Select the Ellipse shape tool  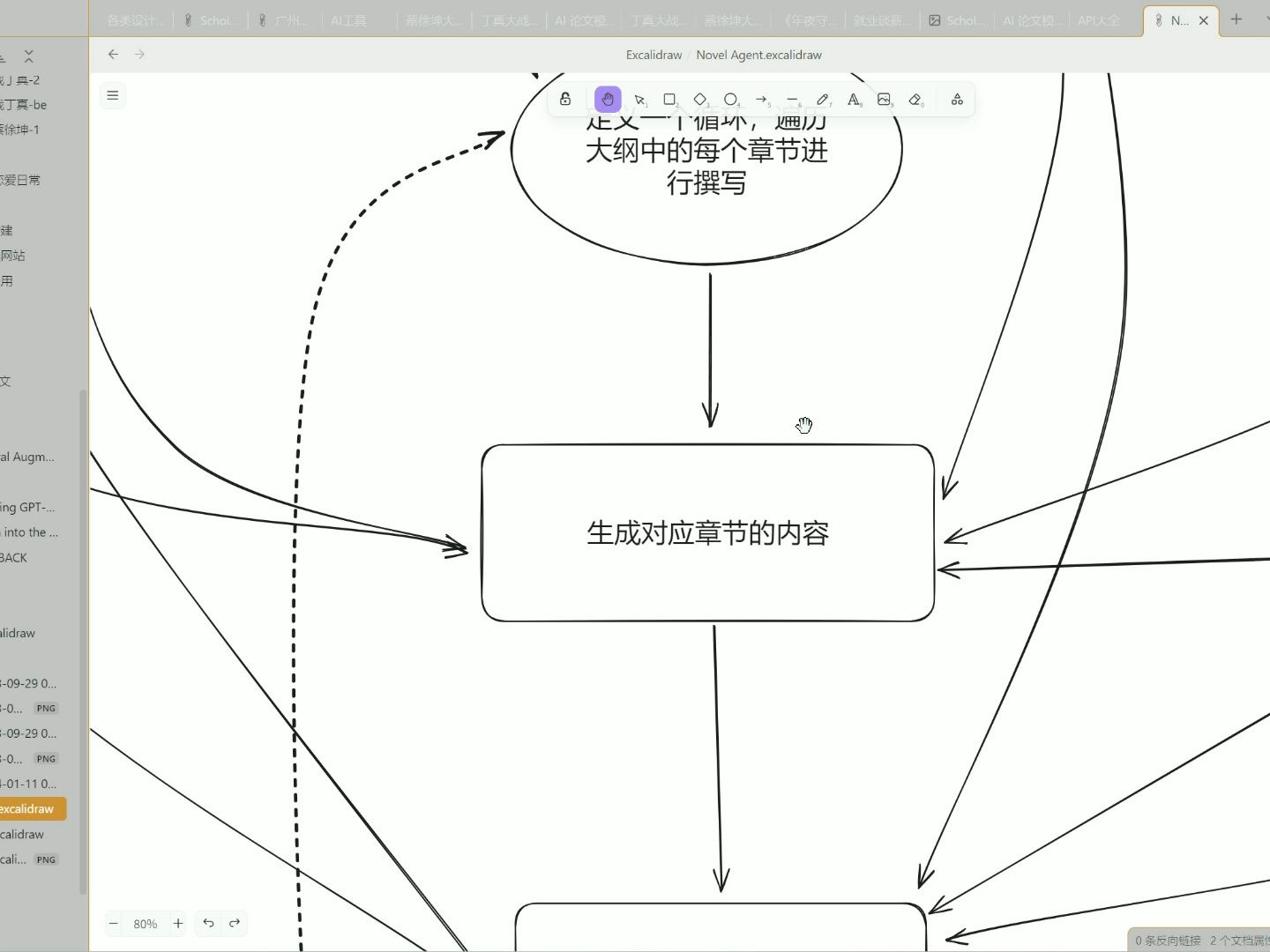tap(731, 100)
